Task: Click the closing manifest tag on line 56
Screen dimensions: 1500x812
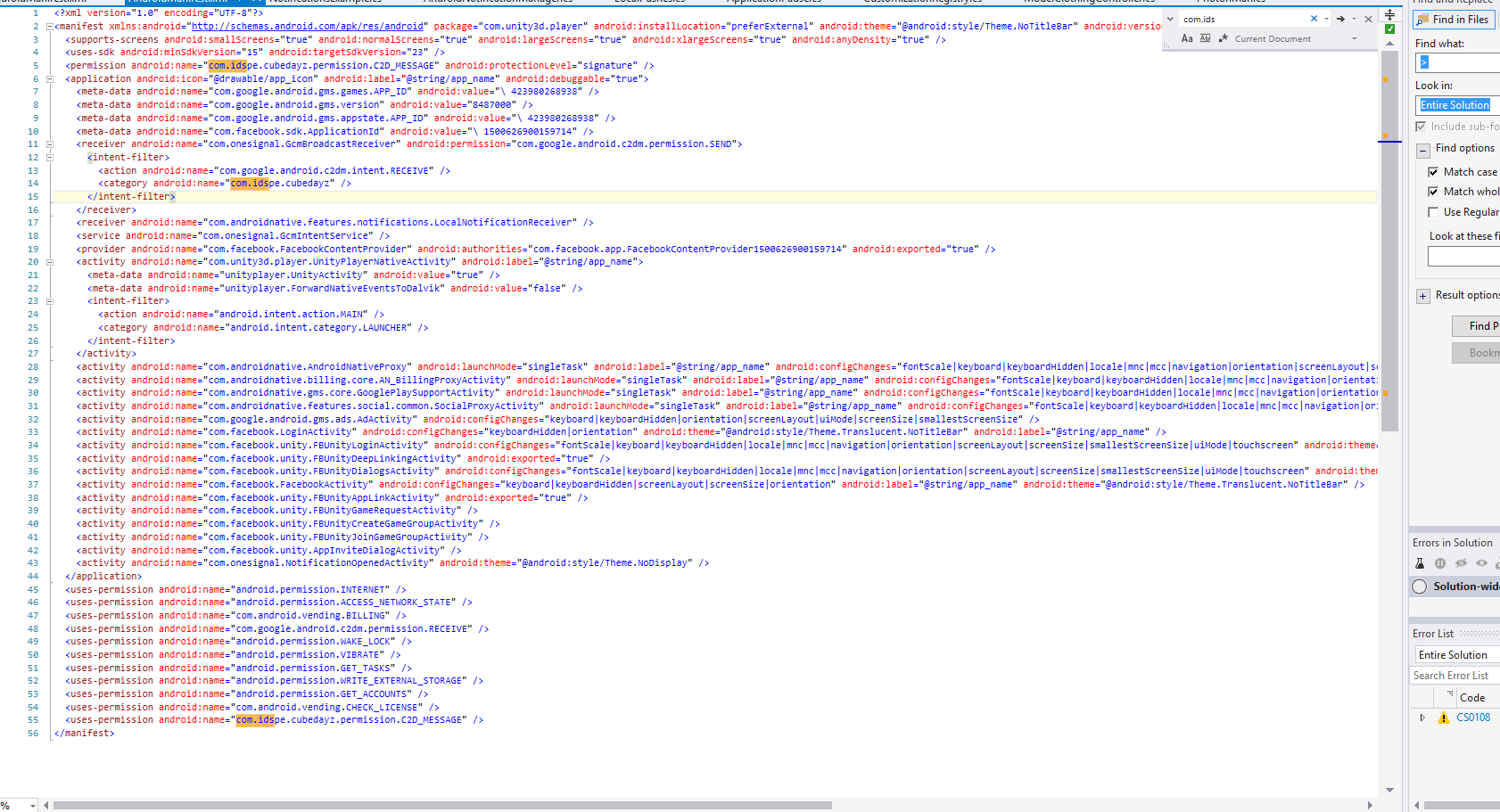Action: pos(85,734)
